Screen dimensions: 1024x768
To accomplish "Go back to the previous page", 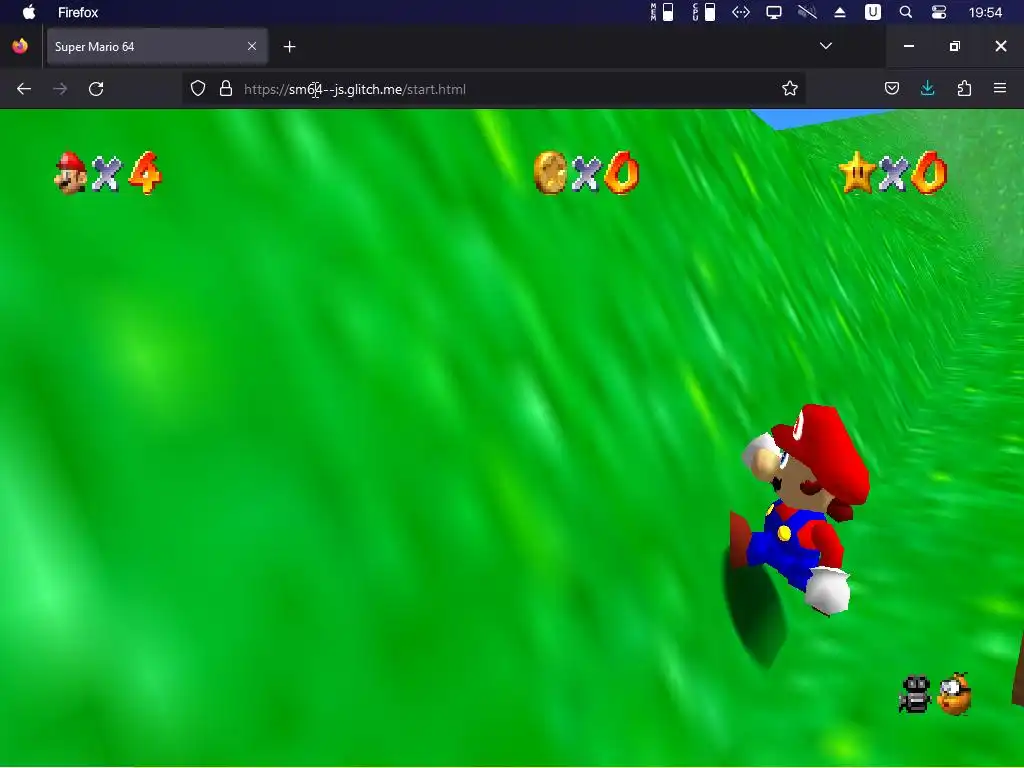I will 24,89.
